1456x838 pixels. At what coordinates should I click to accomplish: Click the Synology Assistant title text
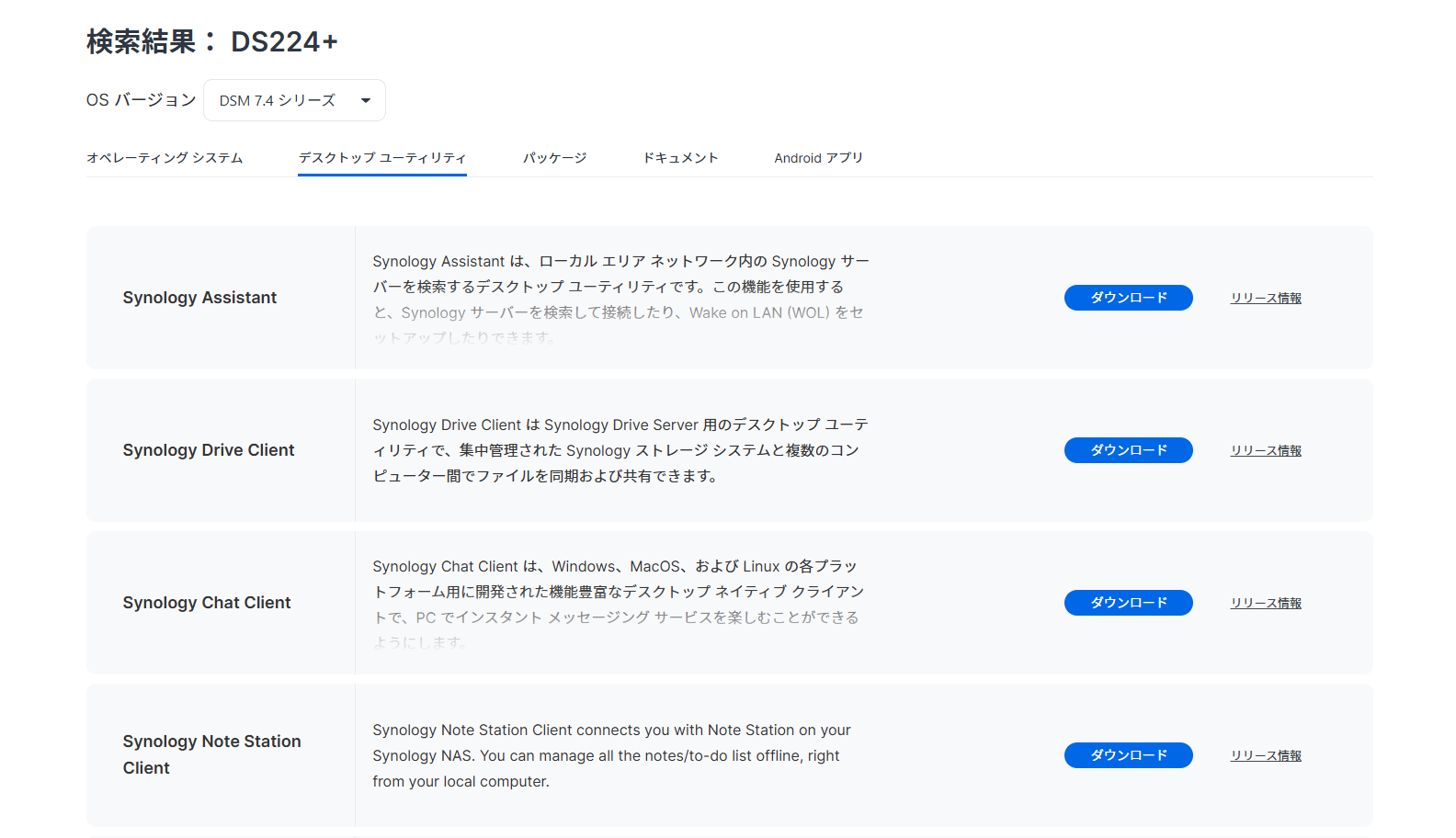click(199, 298)
